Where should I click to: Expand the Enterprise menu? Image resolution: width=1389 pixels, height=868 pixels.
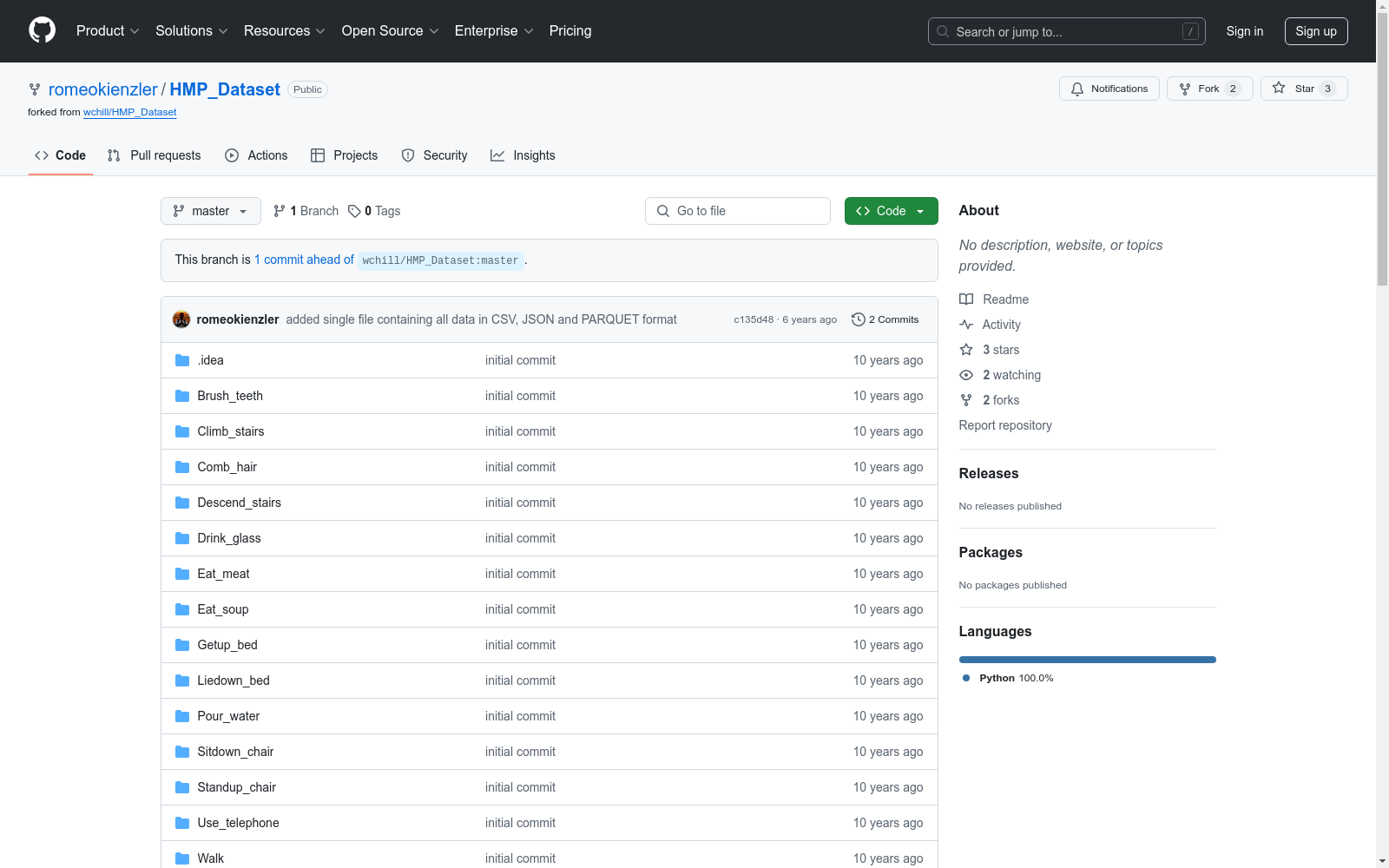494,30
